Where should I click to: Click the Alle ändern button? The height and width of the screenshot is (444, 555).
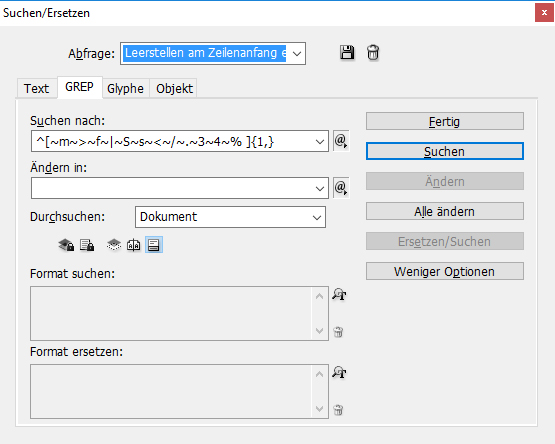[x=445, y=211]
